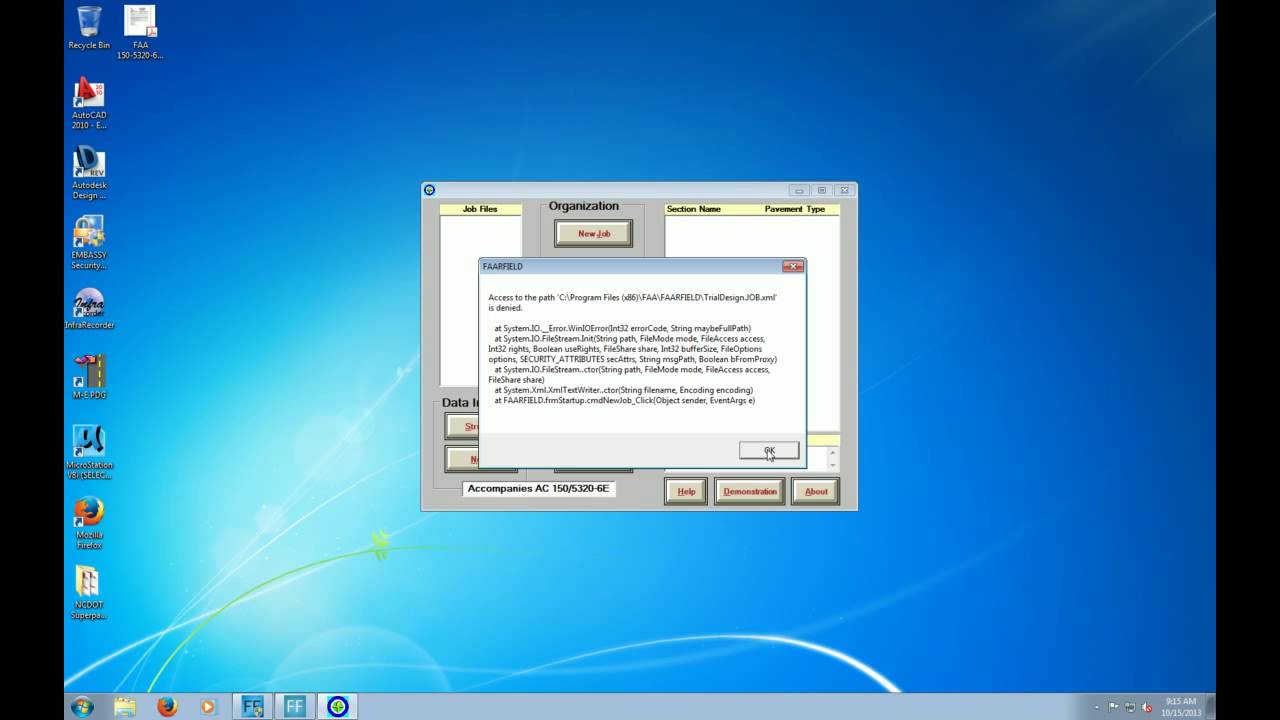Select the Autodesk Design Review desktop icon
This screenshot has height=720, width=1280.
coord(89,174)
